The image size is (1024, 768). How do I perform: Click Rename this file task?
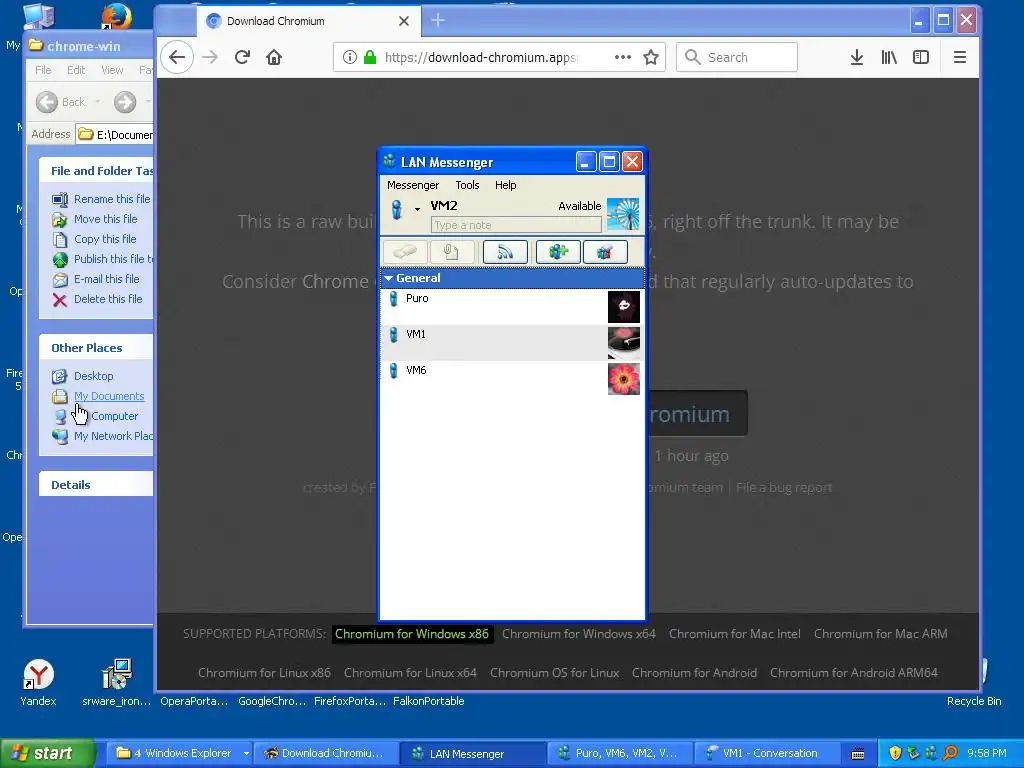point(112,199)
